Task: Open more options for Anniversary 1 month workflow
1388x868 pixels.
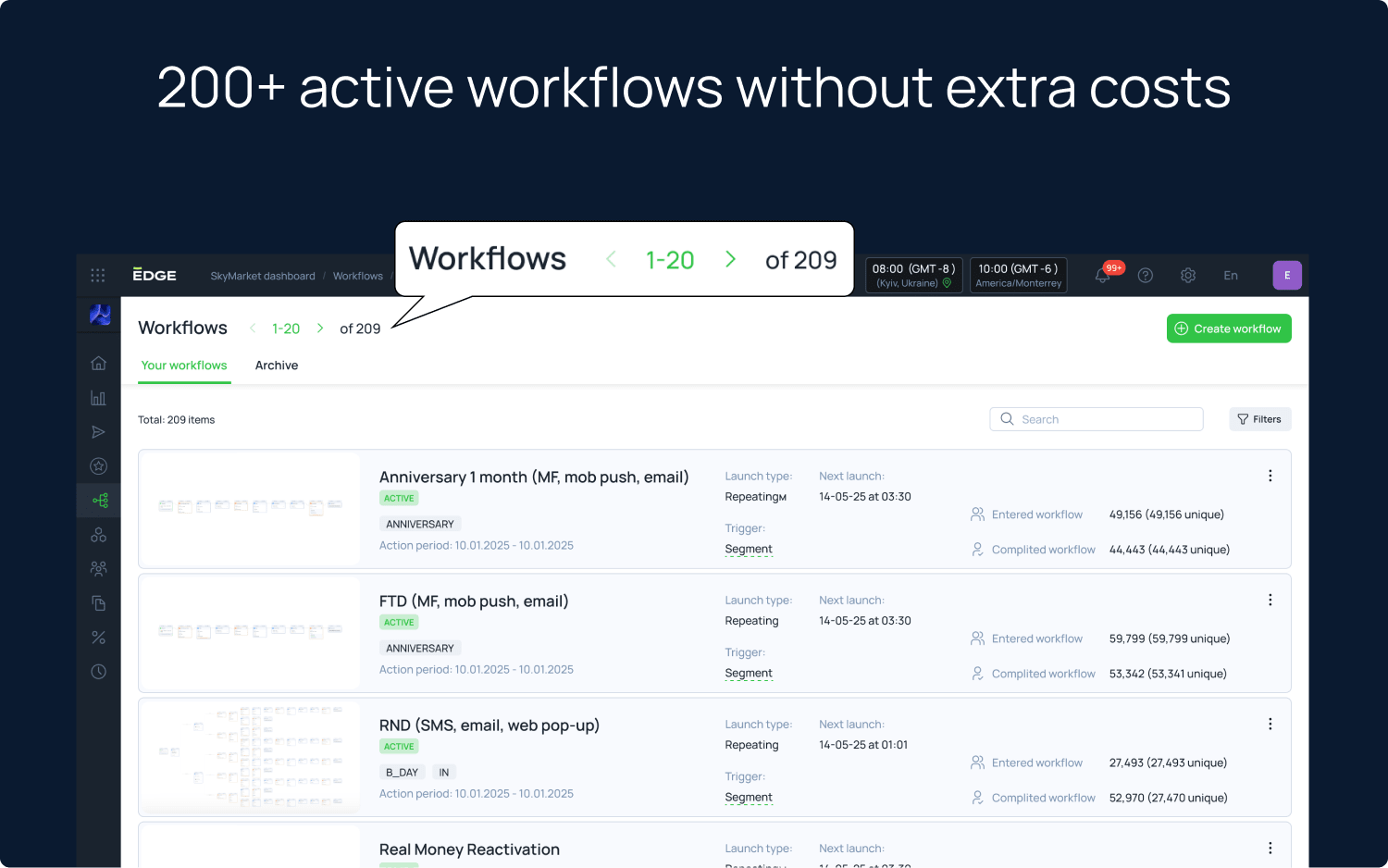Action: (x=1270, y=476)
